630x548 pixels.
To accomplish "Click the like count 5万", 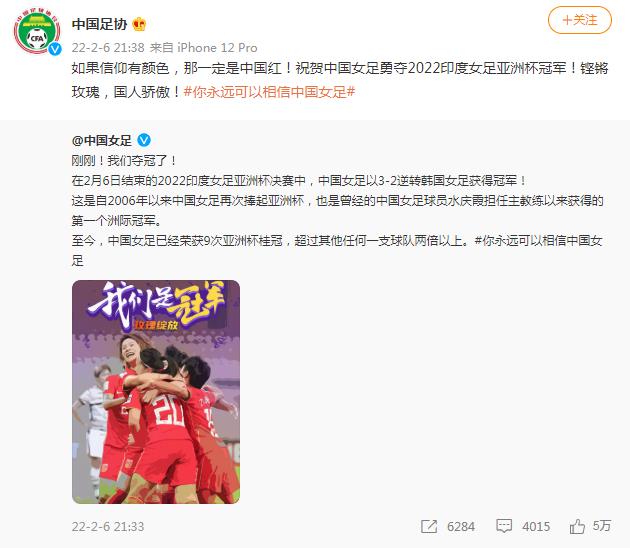I will (x=601, y=526).
